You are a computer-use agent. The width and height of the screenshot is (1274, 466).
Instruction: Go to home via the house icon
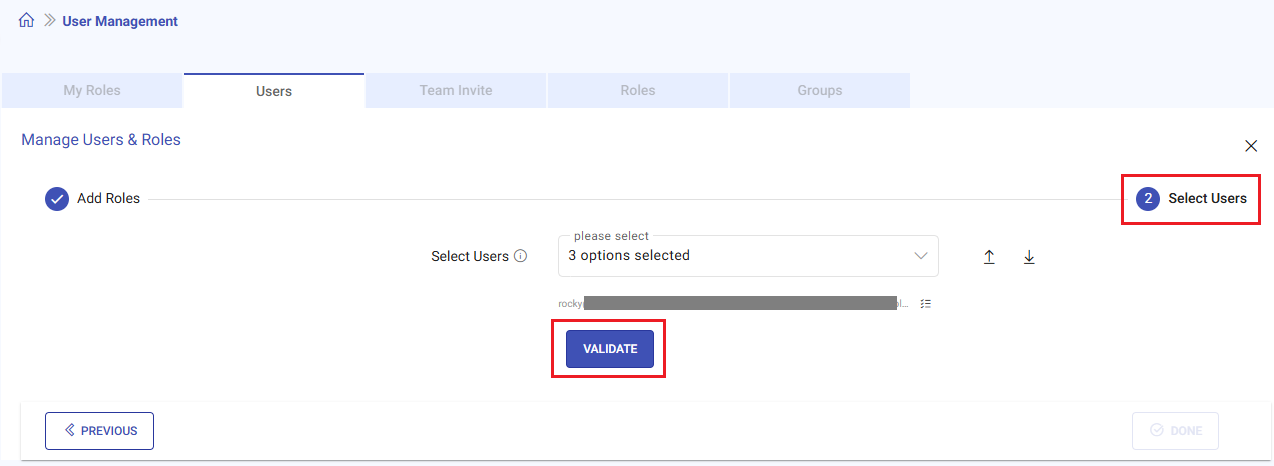pyautogui.click(x=27, y=20)
